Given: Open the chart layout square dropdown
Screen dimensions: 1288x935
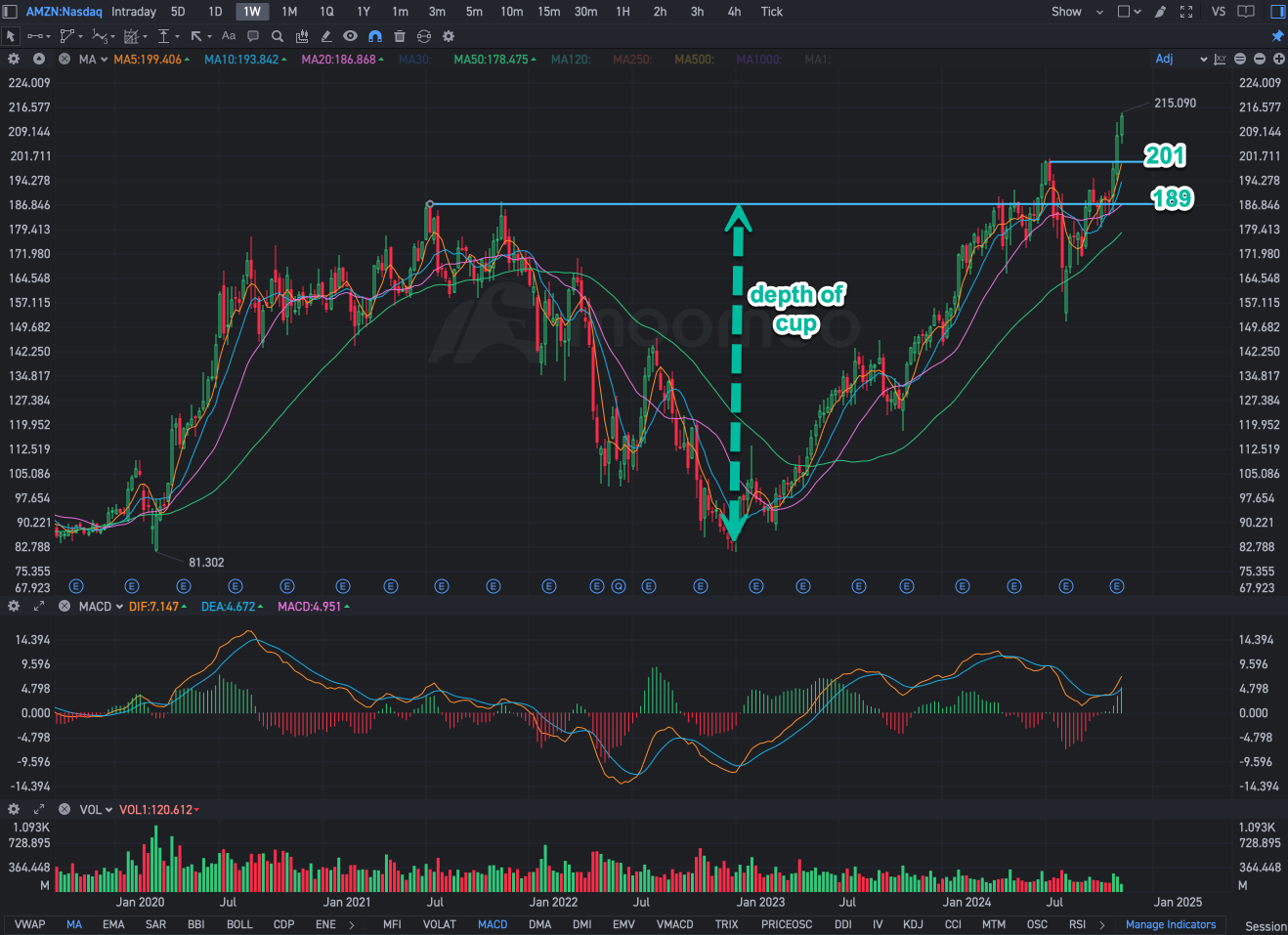Looking at the screenshot, I should tap(1129, 12).
